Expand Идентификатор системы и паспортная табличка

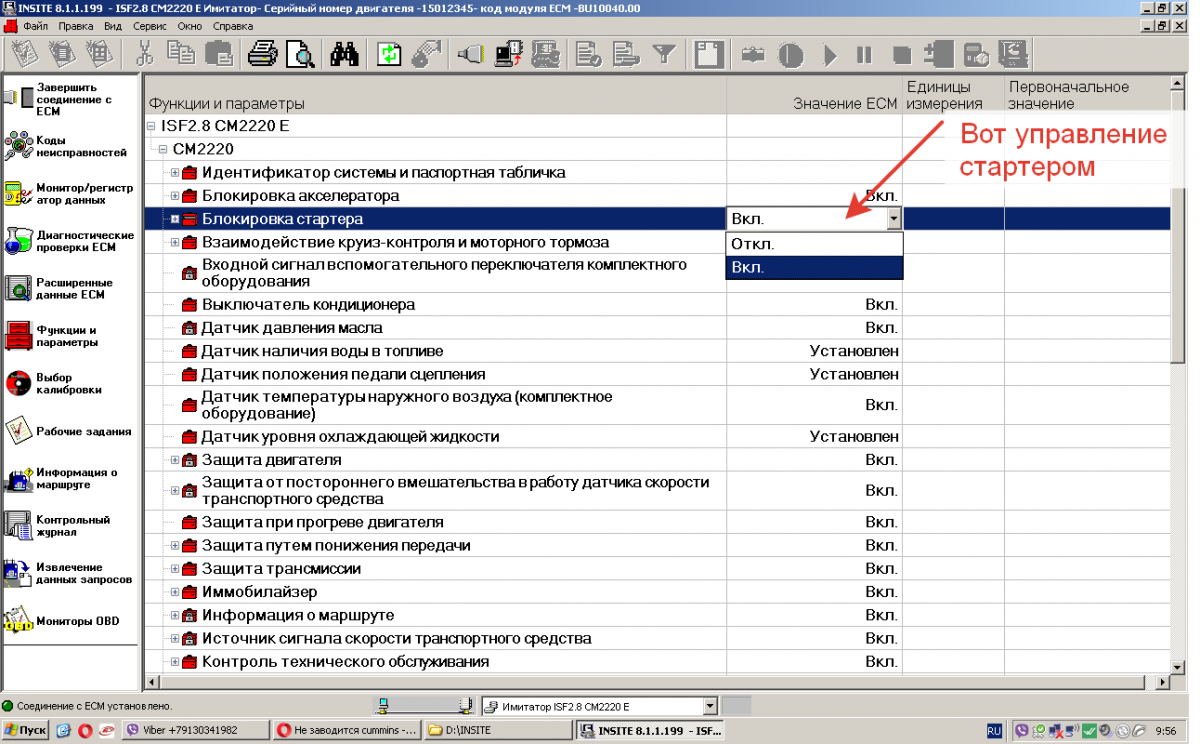pyautogui.click(x=175, y=173)
